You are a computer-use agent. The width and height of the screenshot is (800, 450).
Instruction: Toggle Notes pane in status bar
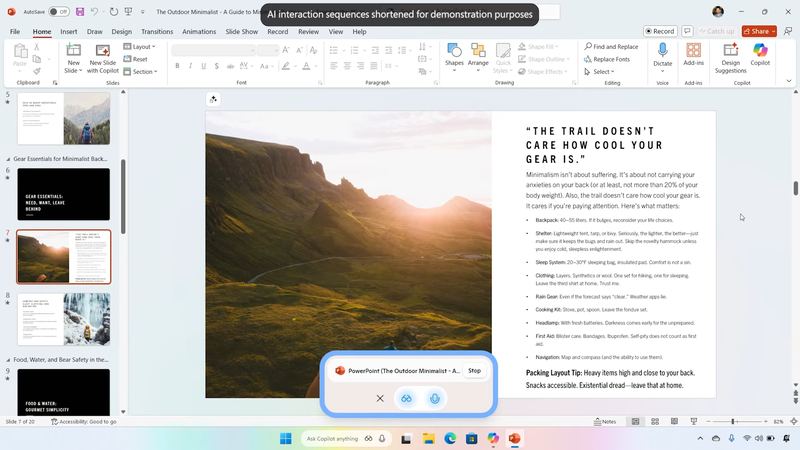605,421
